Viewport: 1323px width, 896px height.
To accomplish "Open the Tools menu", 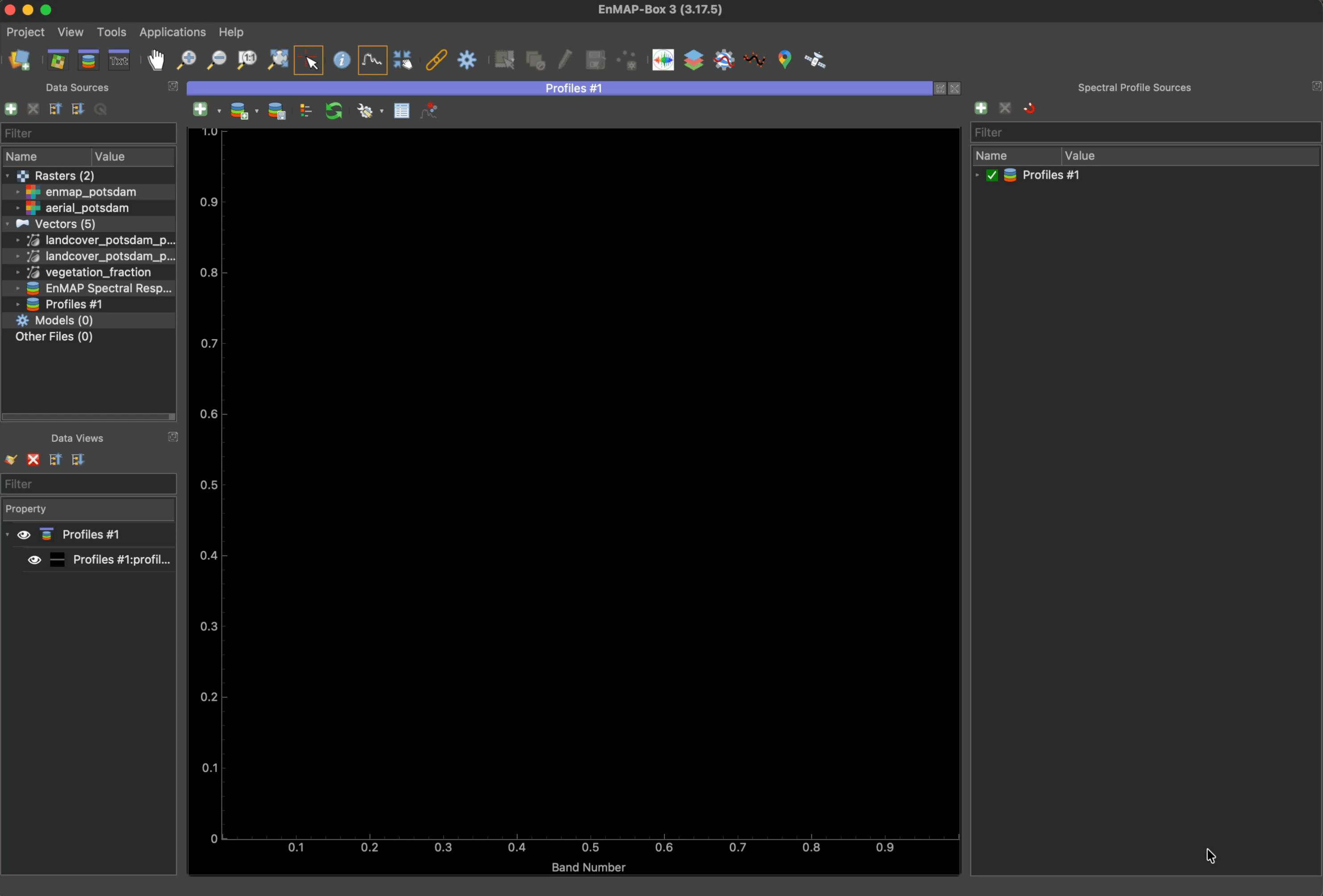I will click(x=111, y=32).
